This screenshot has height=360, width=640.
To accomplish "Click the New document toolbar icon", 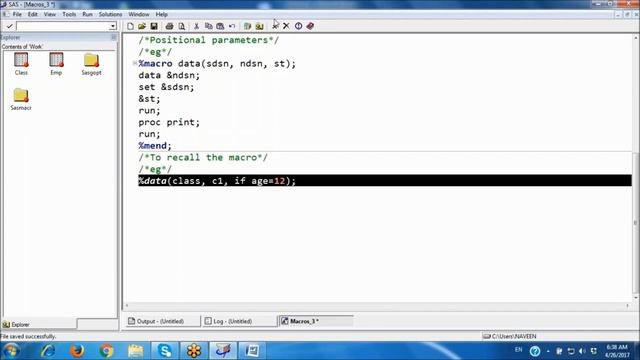I will 130,26.
